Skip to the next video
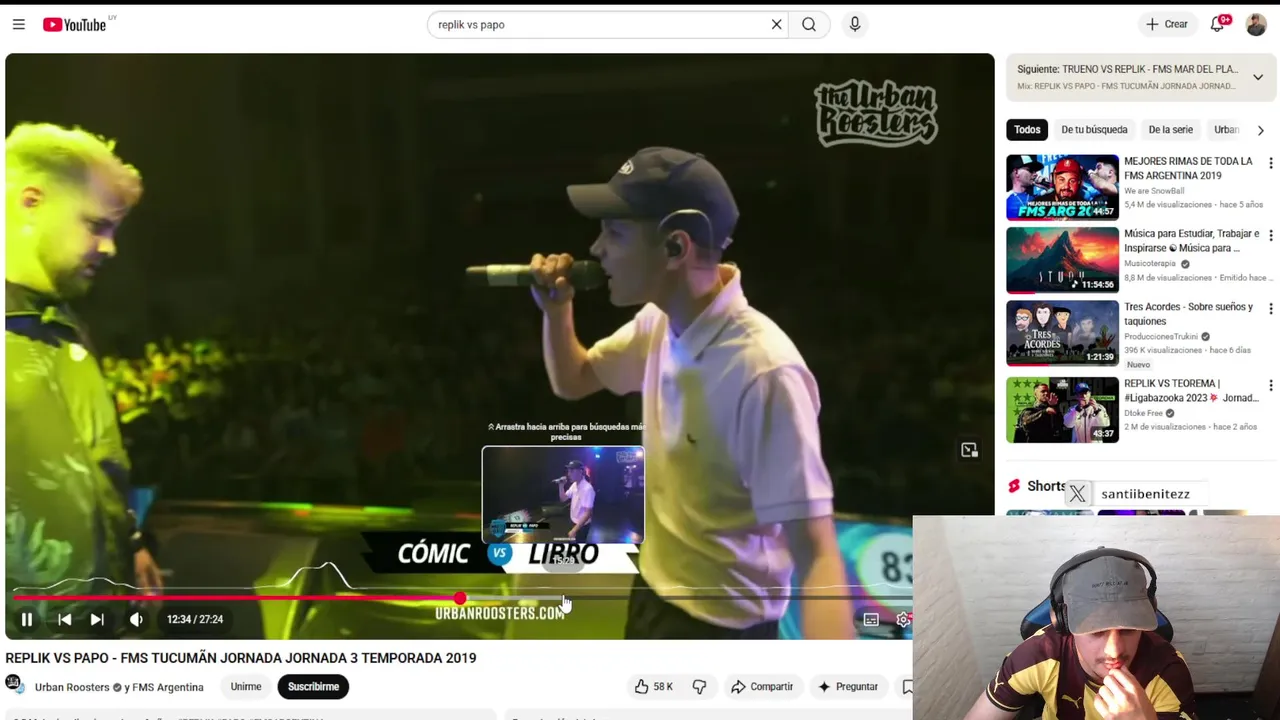The image size is (1280, 720). click(x=97, y=619)
